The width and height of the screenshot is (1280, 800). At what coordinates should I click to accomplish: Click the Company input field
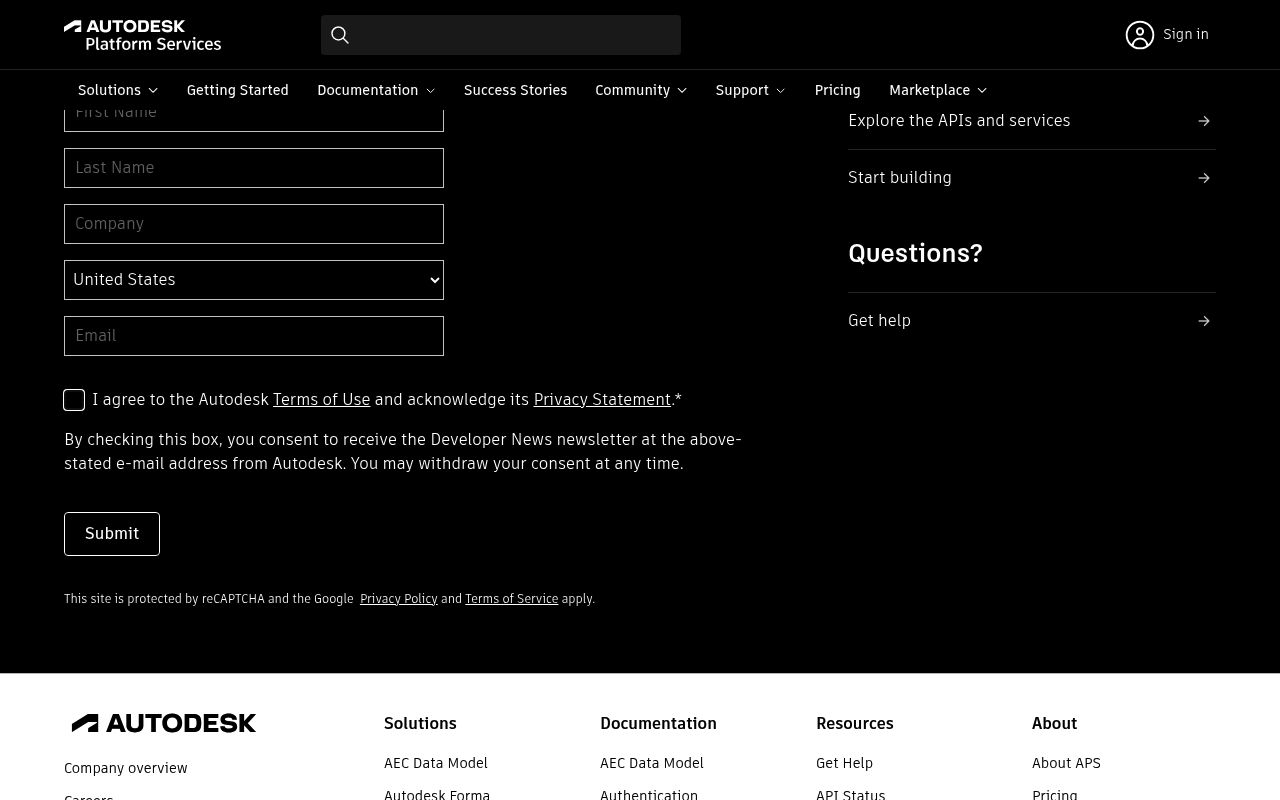pos(254,224)
